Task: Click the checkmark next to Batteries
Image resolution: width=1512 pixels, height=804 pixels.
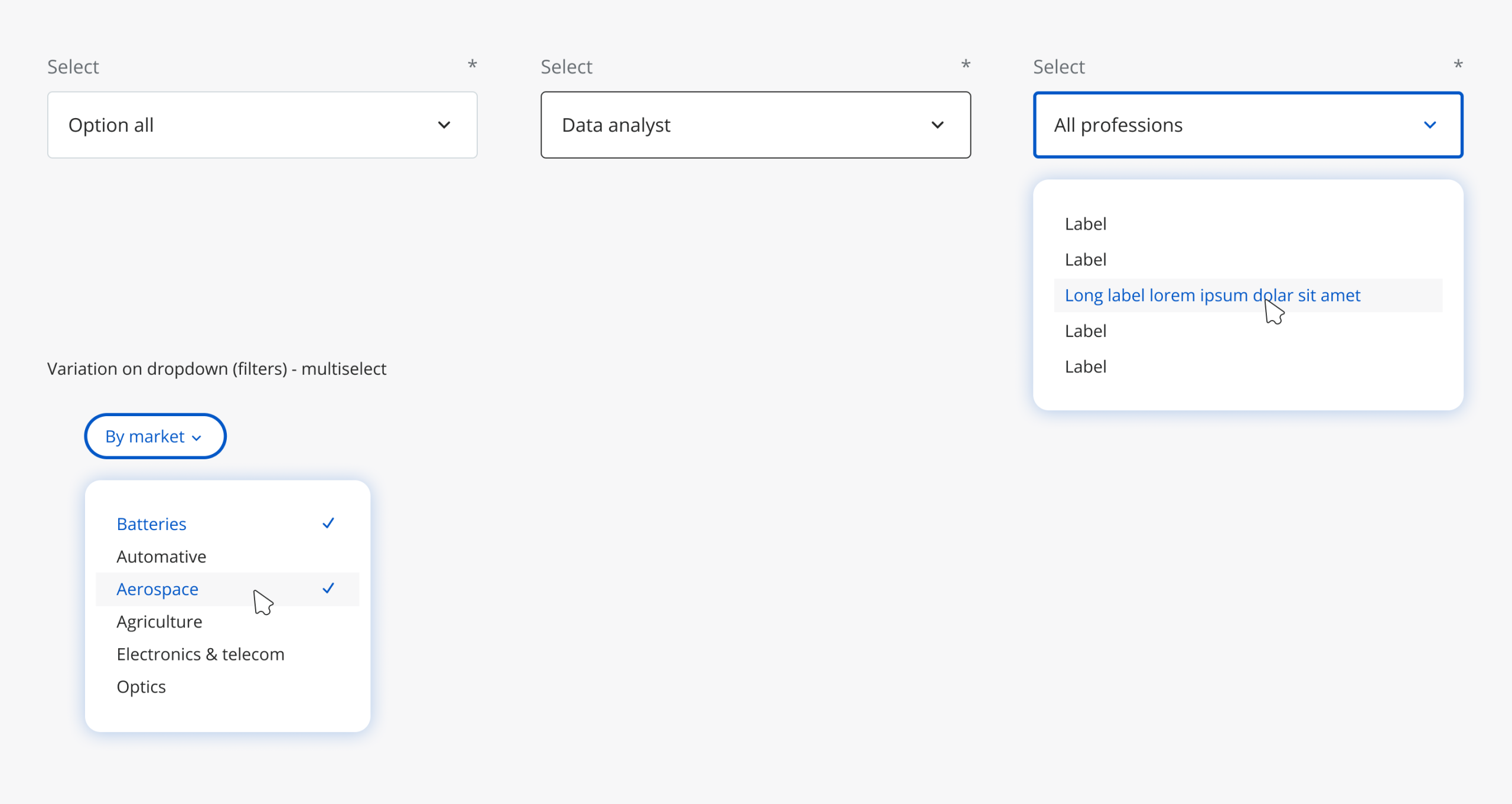Action: (x=328, y=524)
